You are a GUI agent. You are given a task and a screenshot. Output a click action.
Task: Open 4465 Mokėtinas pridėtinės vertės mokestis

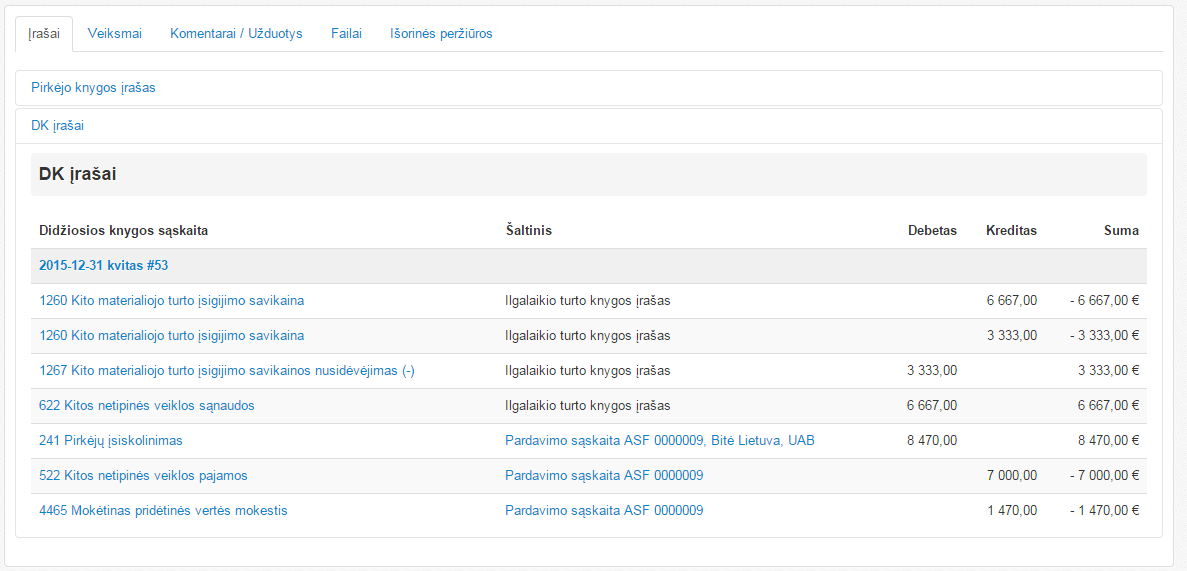click(x=163, y=510)
